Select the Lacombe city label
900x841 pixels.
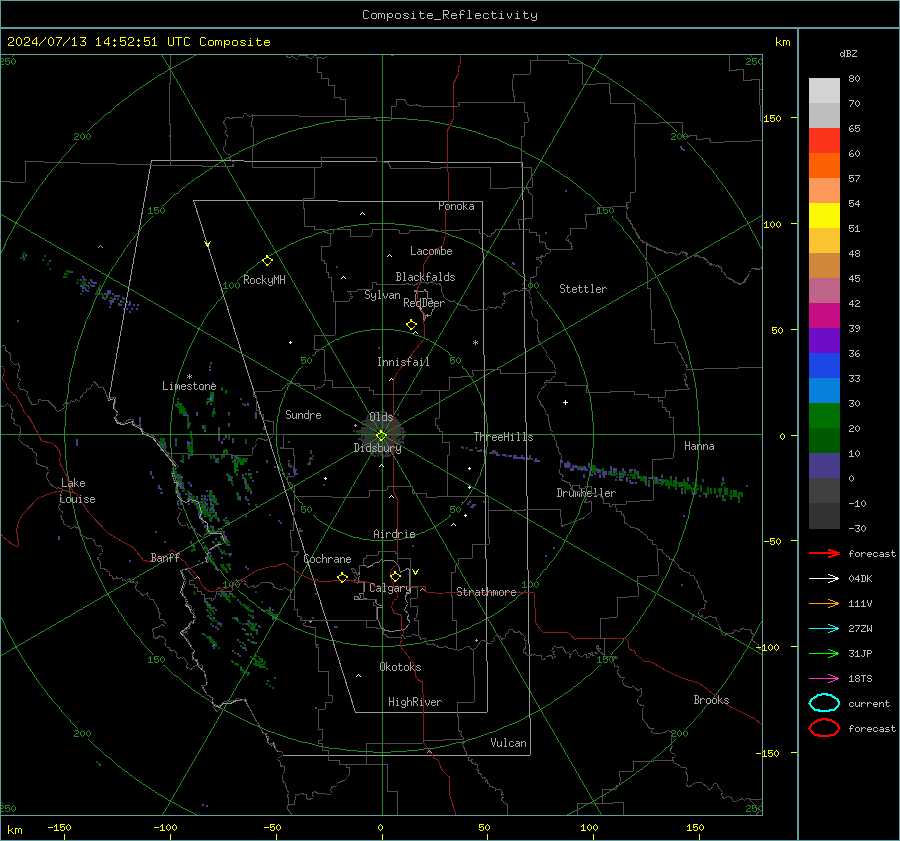pyautogui.click(x=431, y=251)
